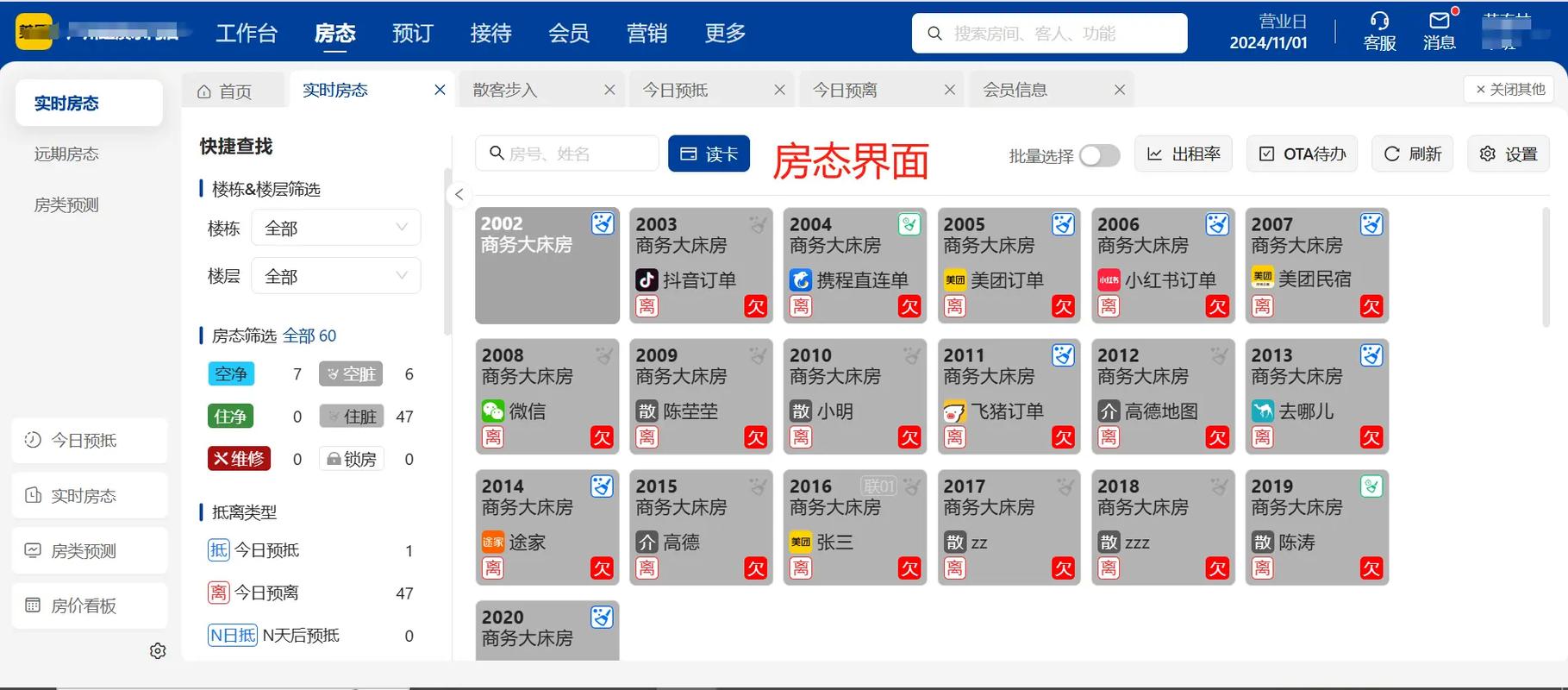Open the 预订 menu
Screen dimensions: 1568x690
pos(413,33)
